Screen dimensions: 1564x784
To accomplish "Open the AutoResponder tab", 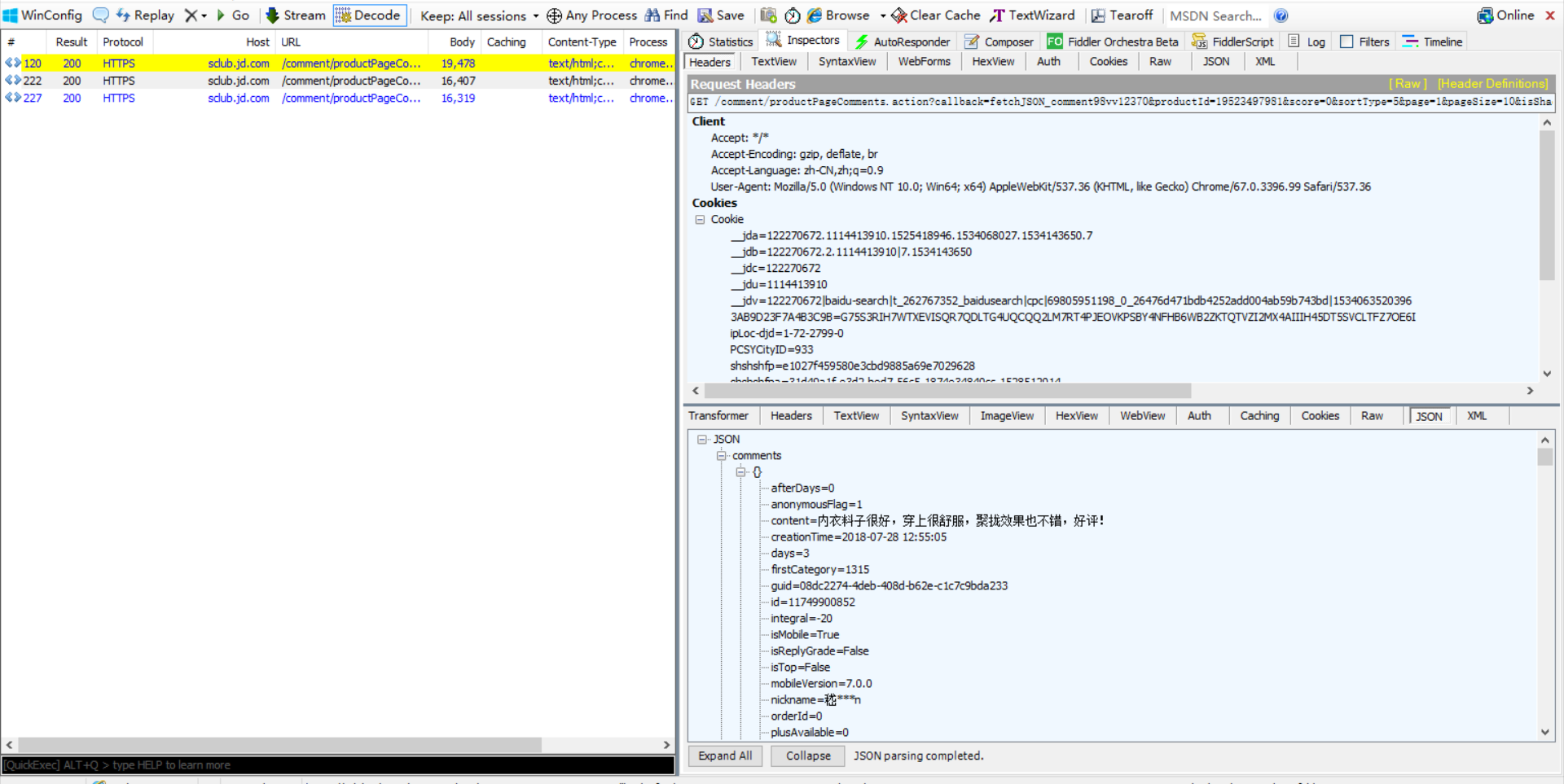I will 902,42.
